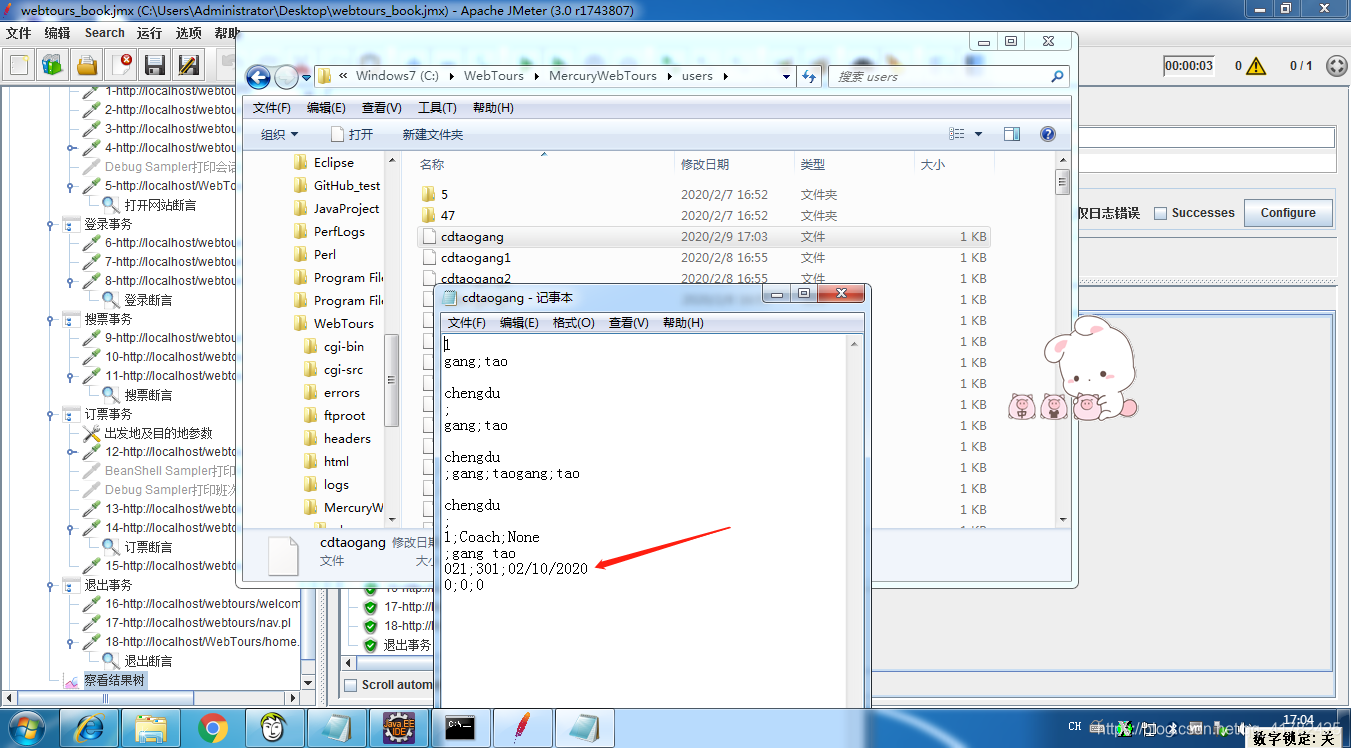
Task: Open the Explorer view options dropdown arrow
Action: pos(978,134)
